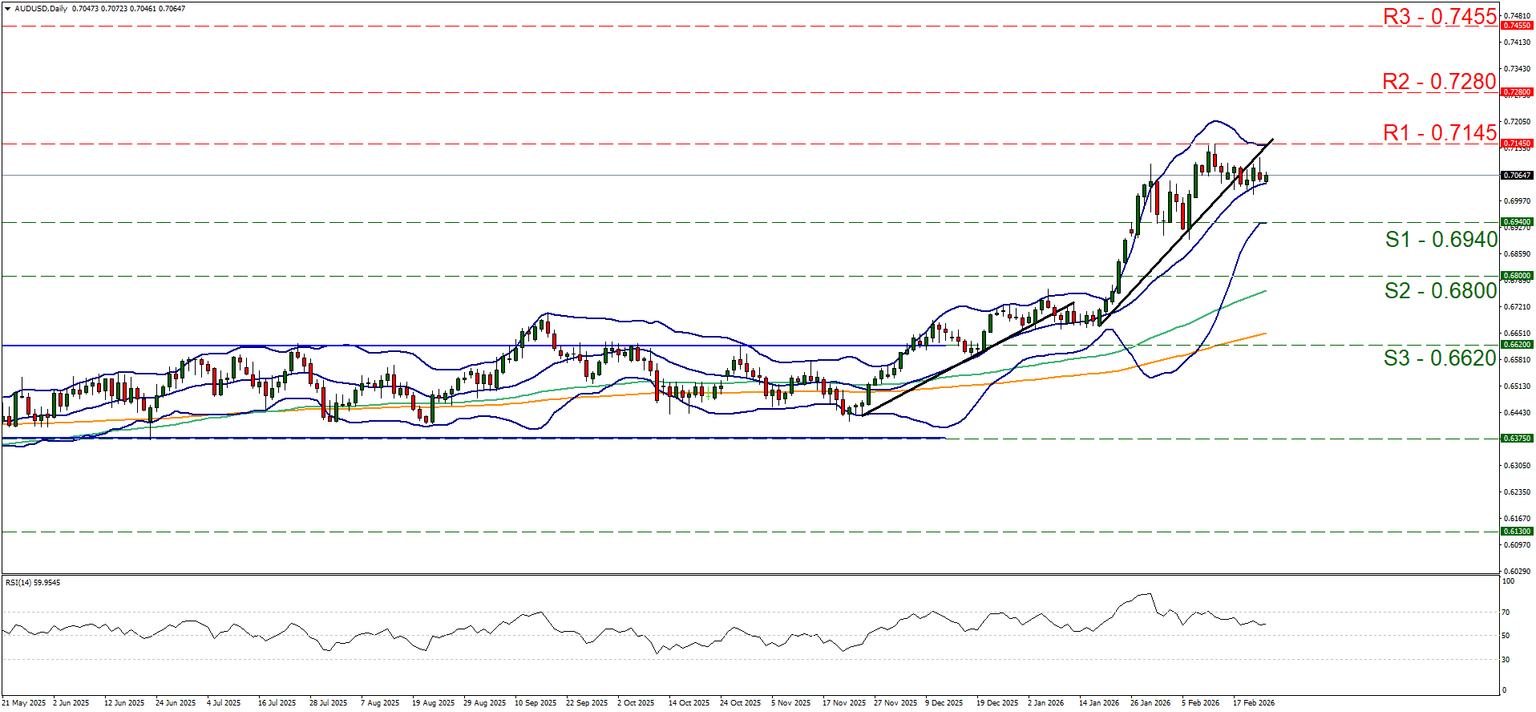Click the green 0.69400 price tag on axis
Viewport: 1536px width, 712px height.
1516,222
